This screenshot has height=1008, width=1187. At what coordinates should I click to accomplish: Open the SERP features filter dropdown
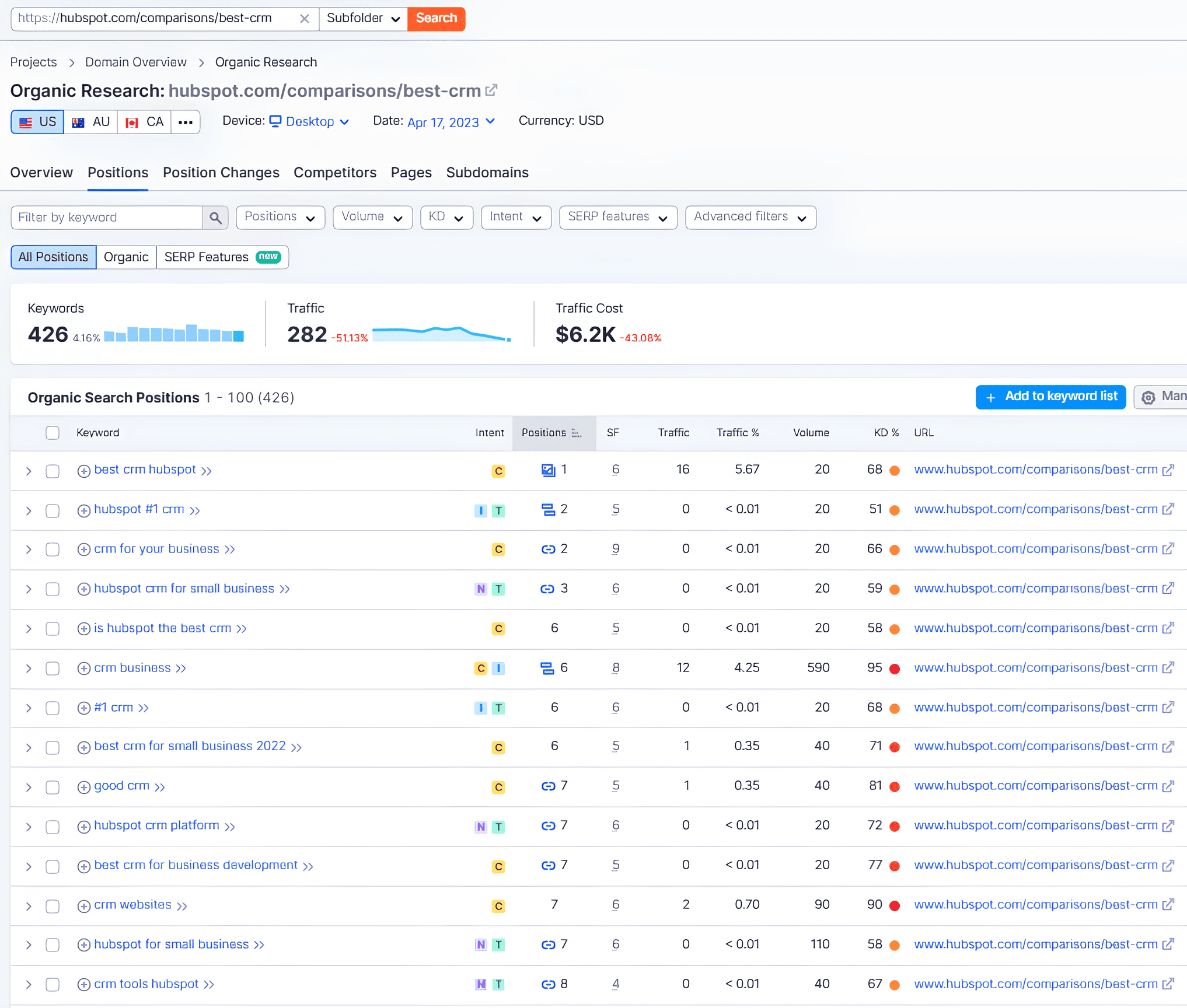coord(618,217)
